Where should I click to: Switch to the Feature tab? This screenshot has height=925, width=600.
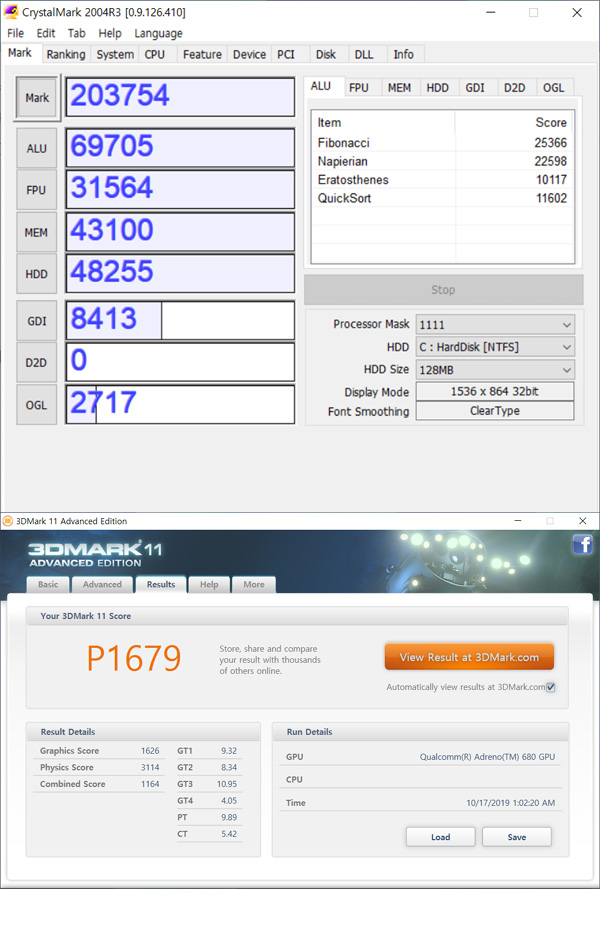click(x=202, y=54)
